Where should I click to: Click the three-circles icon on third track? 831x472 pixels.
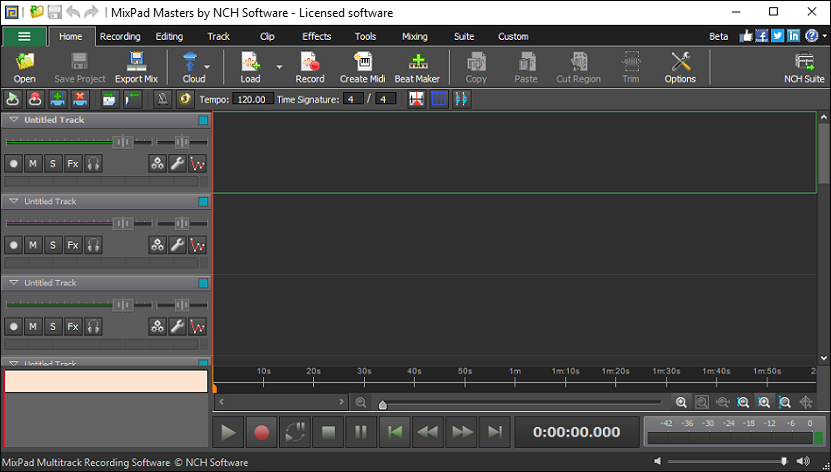click(157, 327)
